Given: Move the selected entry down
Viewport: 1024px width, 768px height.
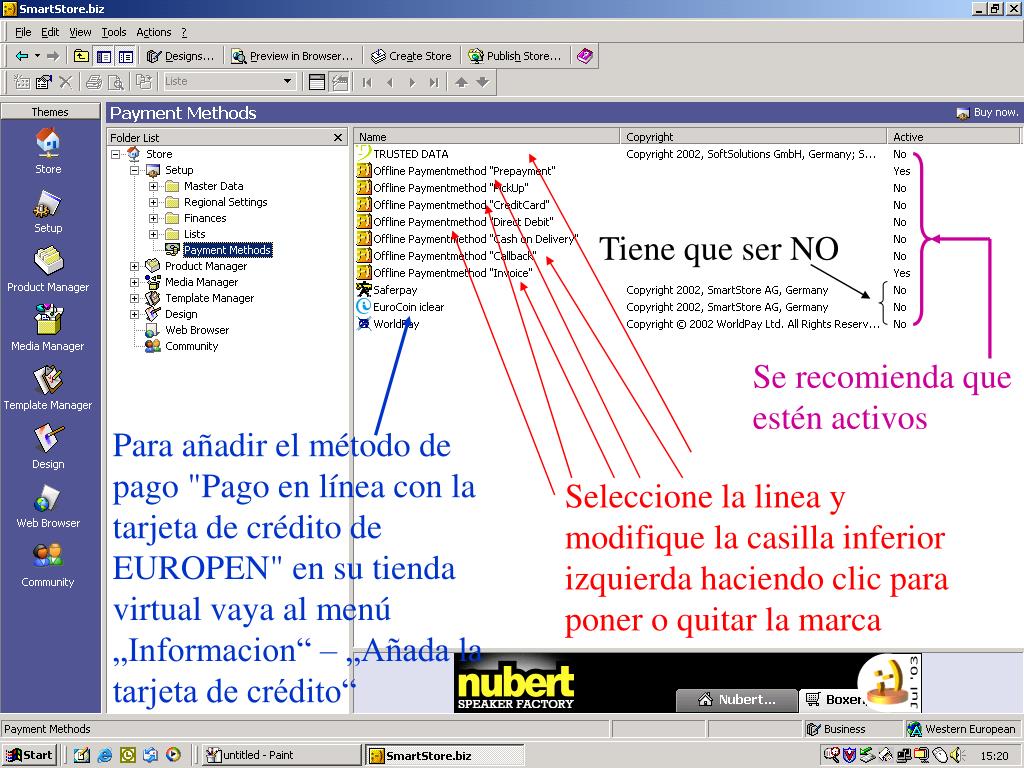Looking at the screenshot, I should 483,82.
